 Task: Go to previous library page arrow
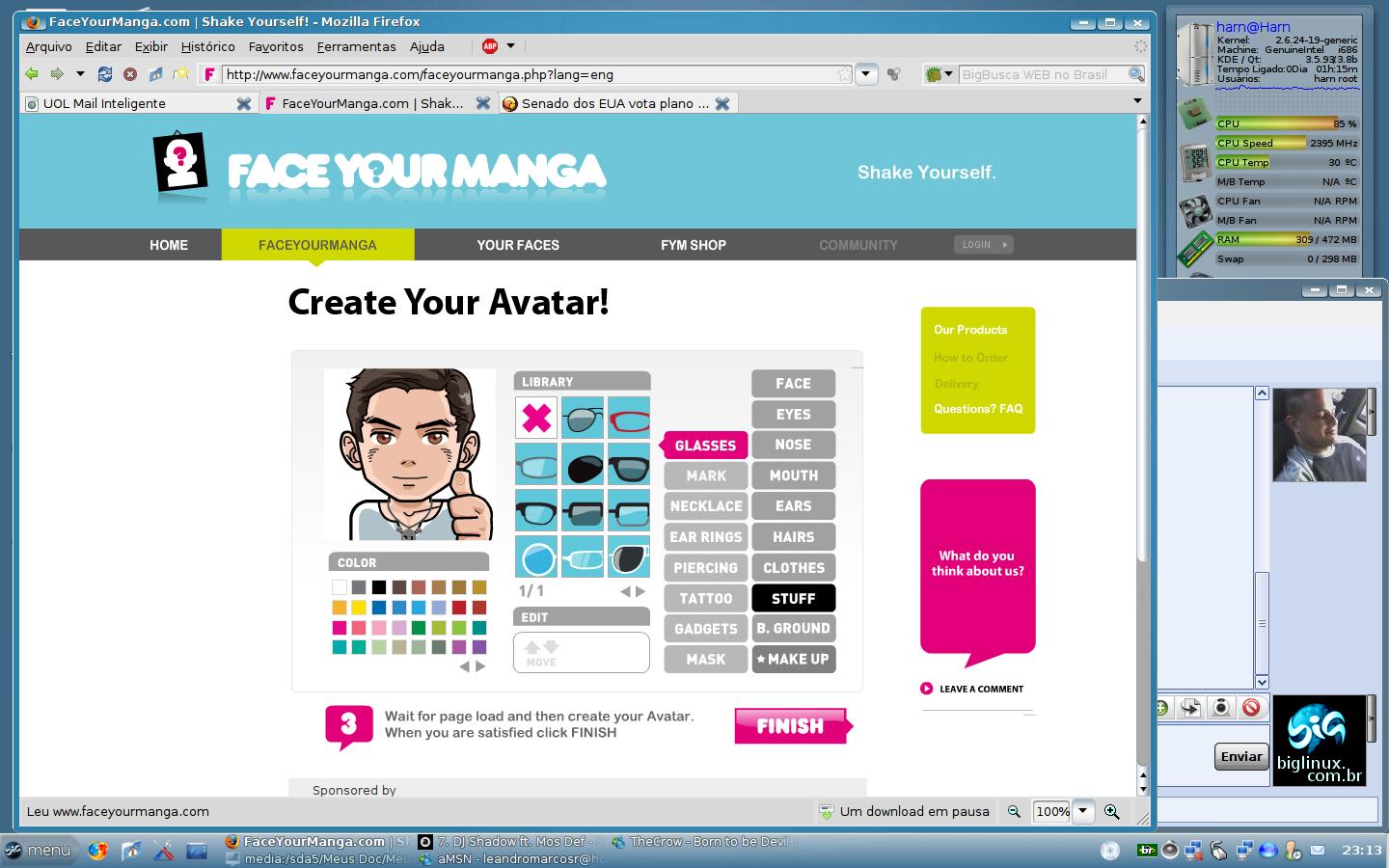625,591
